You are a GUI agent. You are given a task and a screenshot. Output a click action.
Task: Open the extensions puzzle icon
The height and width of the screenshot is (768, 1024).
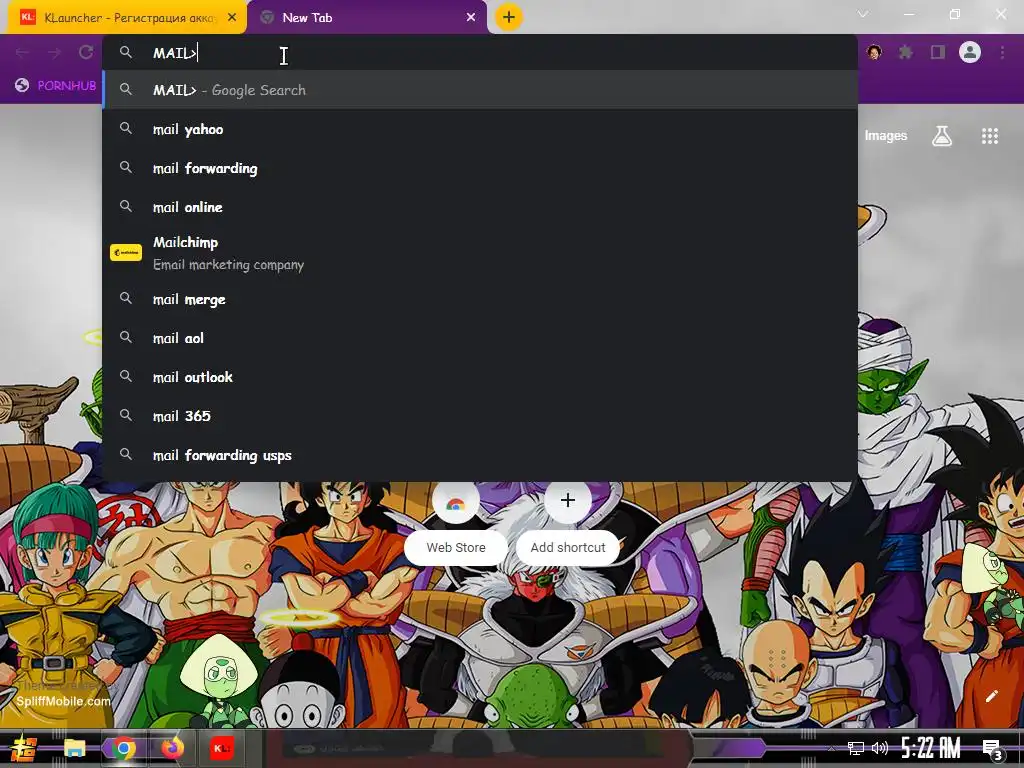(x=906, y=52)
